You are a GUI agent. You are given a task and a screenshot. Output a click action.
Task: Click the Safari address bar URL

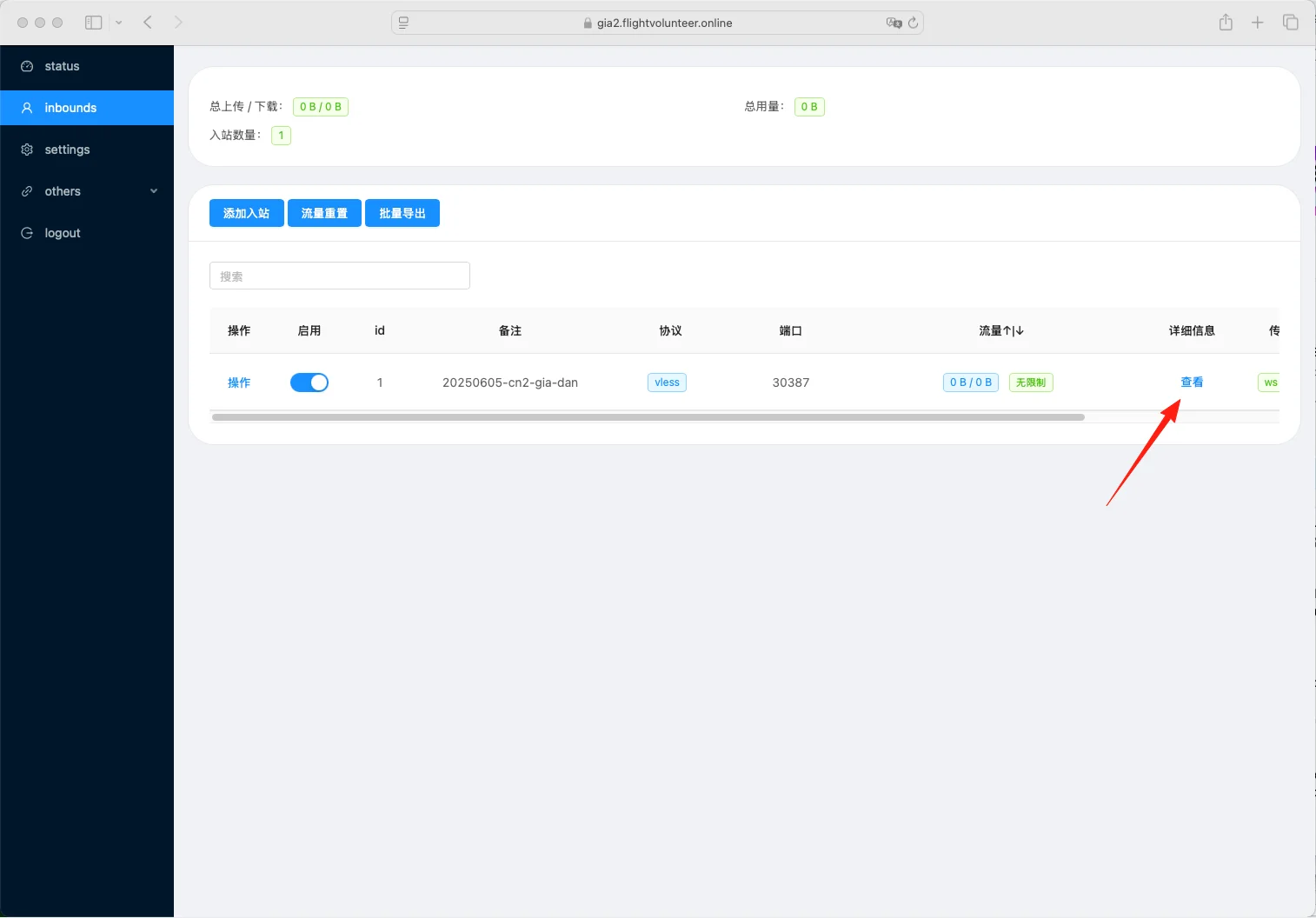(x=664, y=23)
